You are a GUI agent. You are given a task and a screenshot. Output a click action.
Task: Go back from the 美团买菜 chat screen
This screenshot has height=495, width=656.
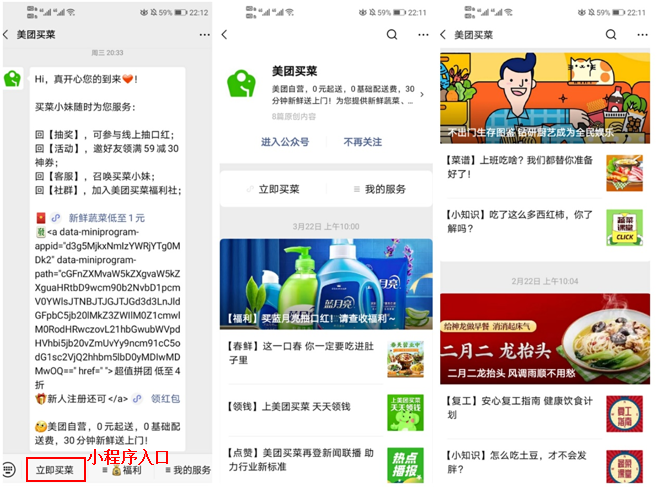coord(6,35)
